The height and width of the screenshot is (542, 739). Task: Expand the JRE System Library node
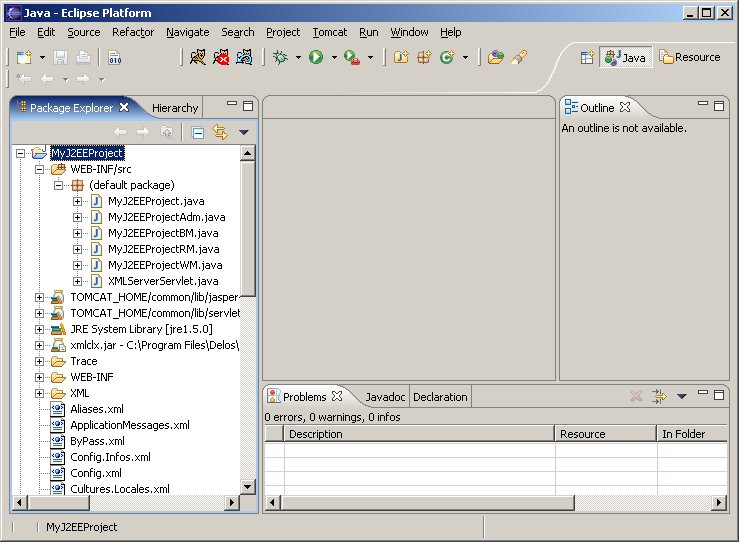point(40,329)
